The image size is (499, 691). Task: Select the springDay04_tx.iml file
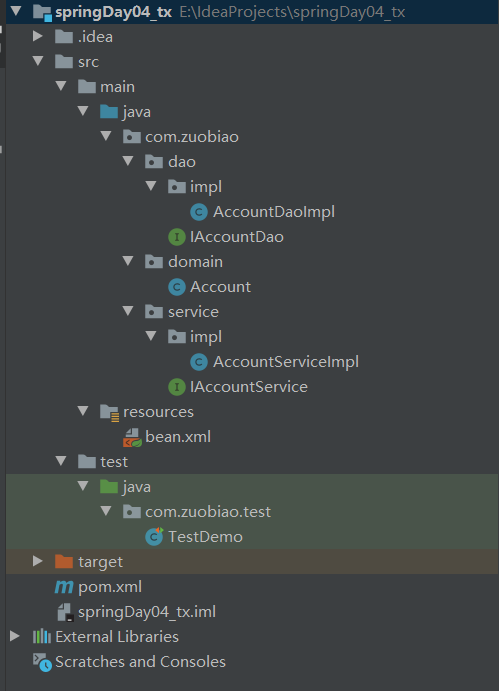(x=137, y=612)
